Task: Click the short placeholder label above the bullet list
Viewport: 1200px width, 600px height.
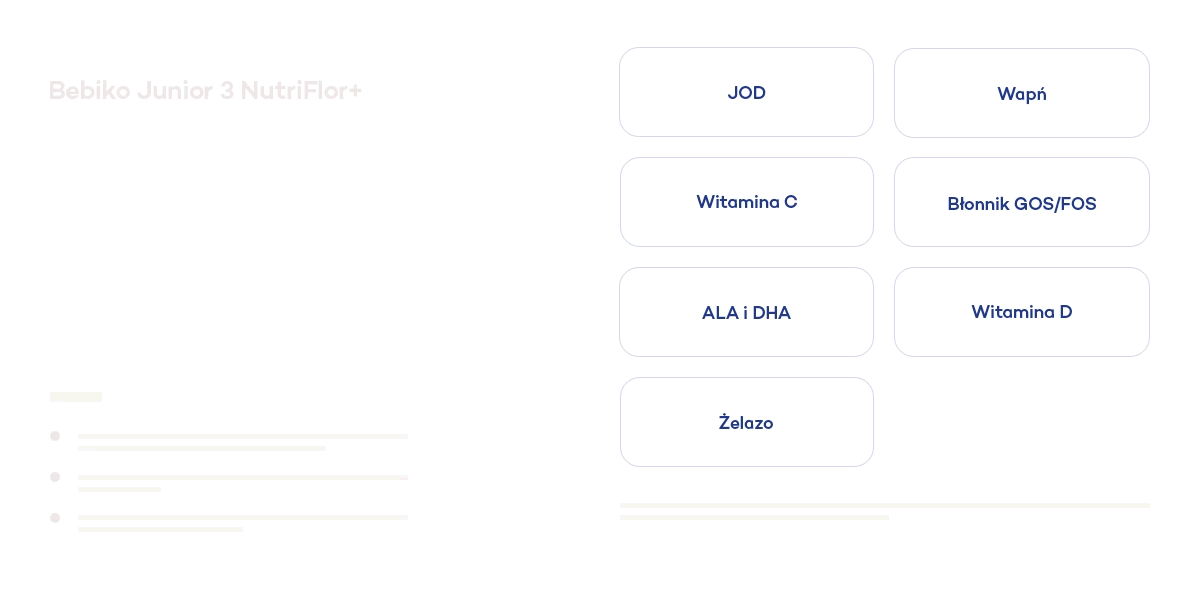Action: click(x=76, y=397)
